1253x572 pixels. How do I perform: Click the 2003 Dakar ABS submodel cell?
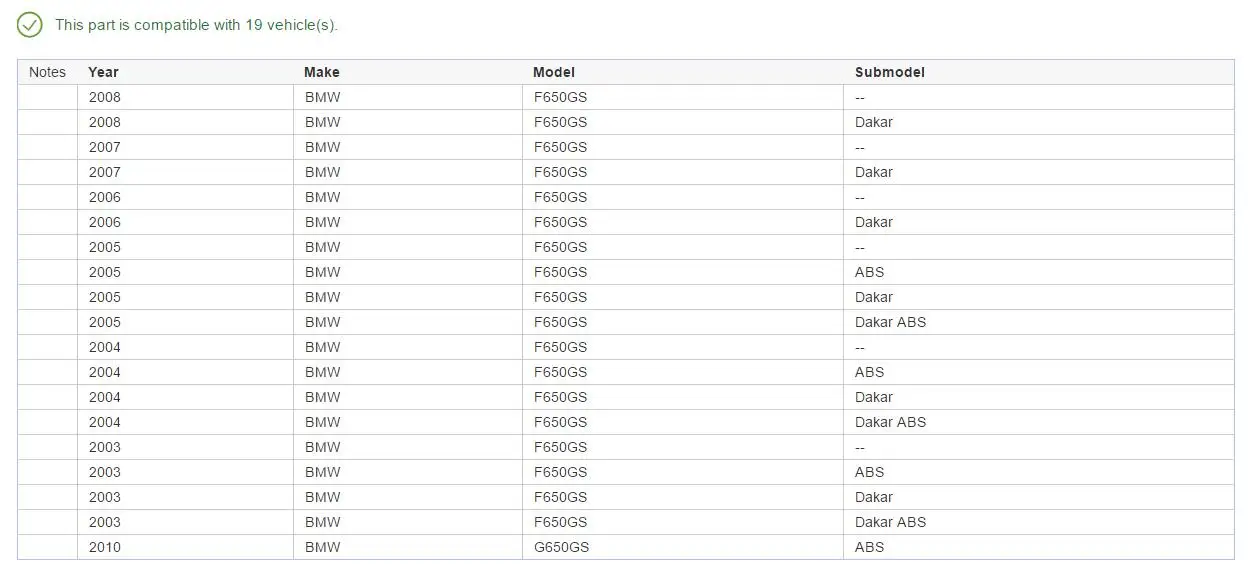pyautogui.click(x=890, y=522)
